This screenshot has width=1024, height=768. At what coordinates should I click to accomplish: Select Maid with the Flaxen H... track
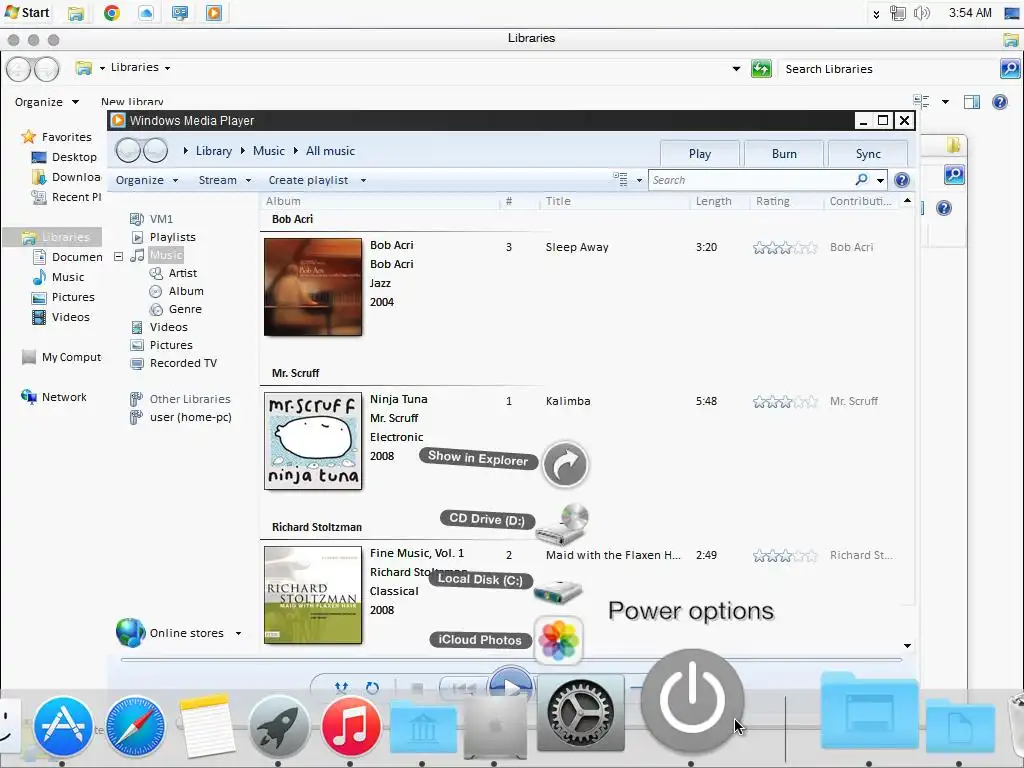pos(613,555)
